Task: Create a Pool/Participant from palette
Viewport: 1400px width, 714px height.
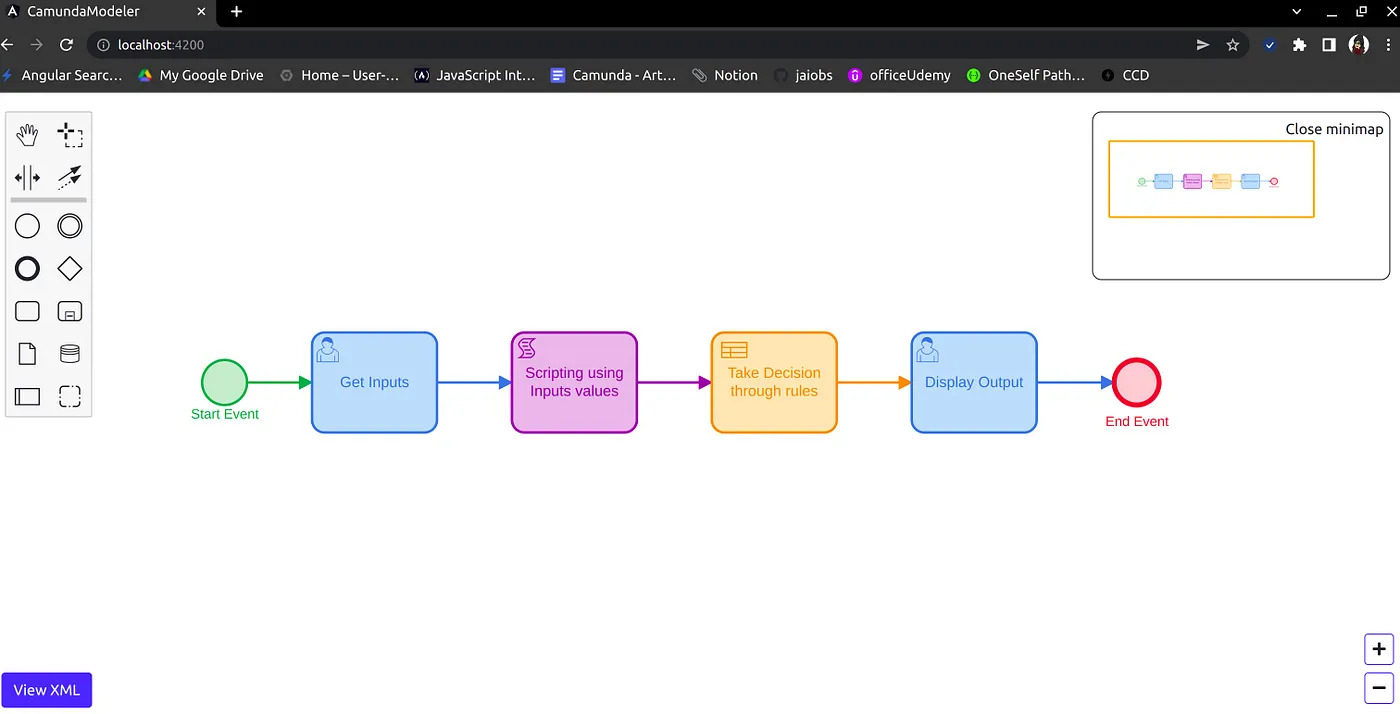Action: click(27, 397)
